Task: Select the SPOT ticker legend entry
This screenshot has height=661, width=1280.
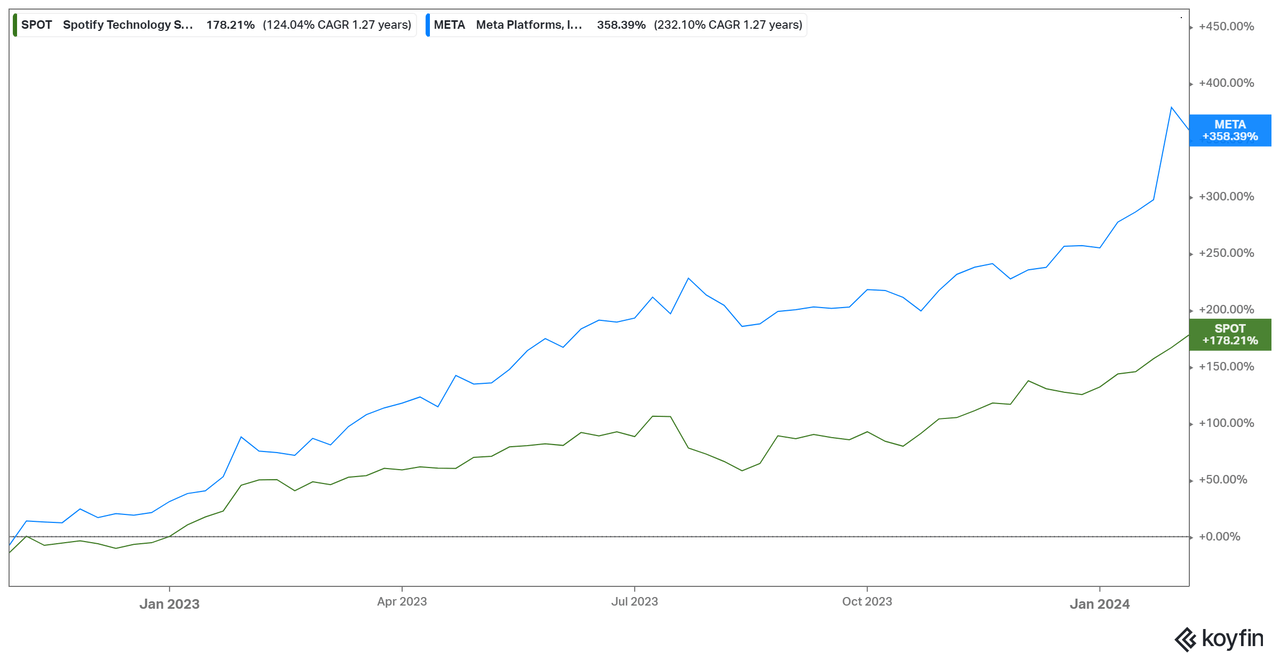Action: 213,25
